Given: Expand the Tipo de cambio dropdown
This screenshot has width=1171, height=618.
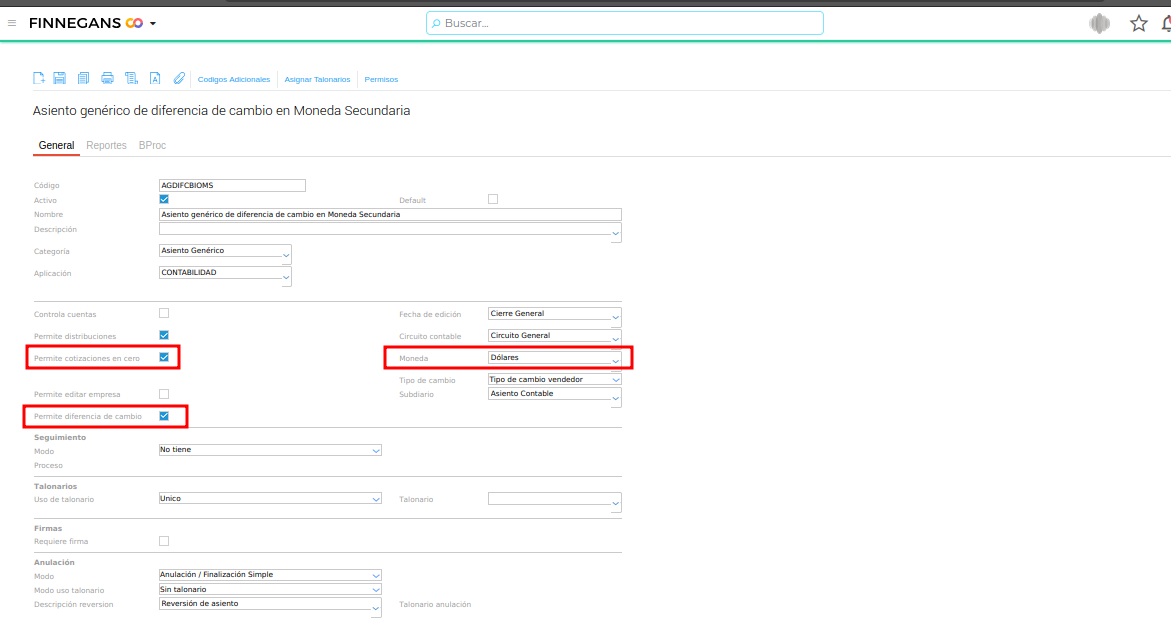Looking at the screenshot, I should coord(554,380).
